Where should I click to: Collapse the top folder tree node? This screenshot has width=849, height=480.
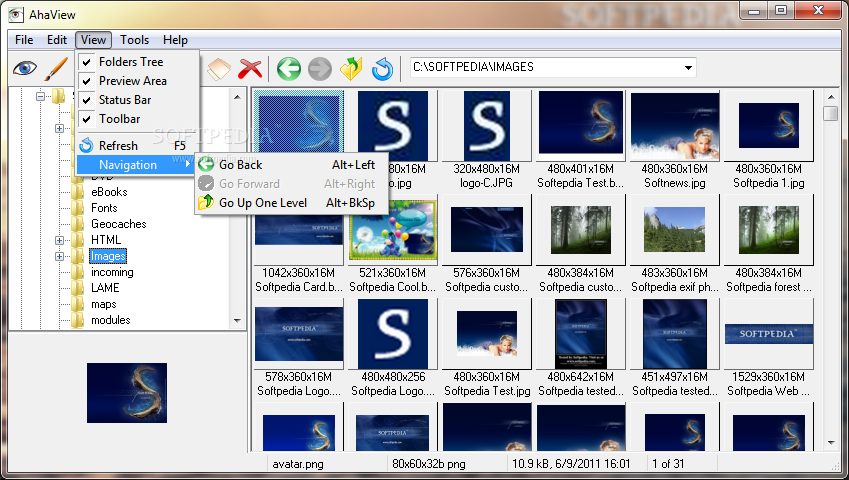coord(40,96)
